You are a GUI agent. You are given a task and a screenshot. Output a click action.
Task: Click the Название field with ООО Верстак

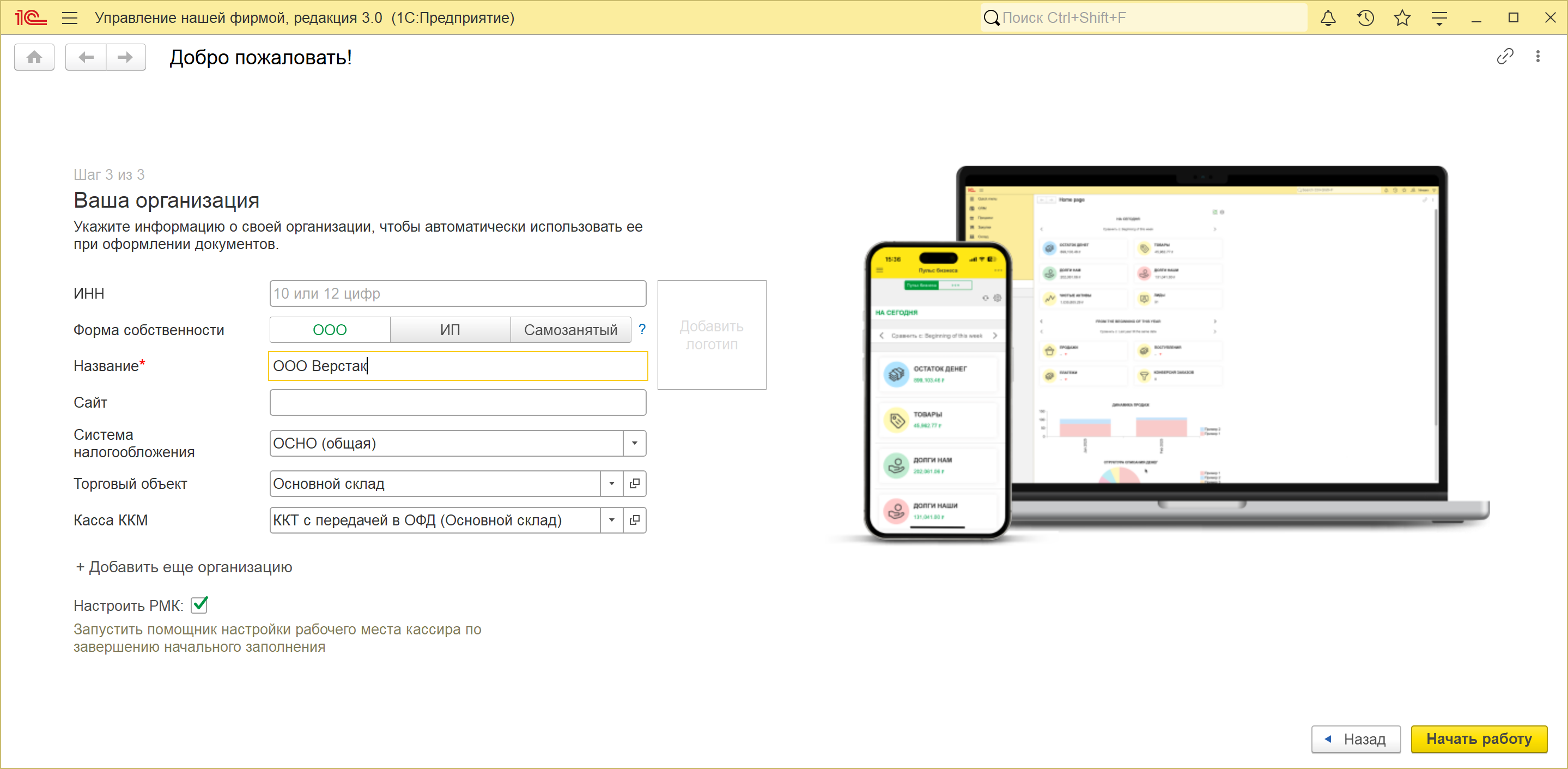(458, 366)
